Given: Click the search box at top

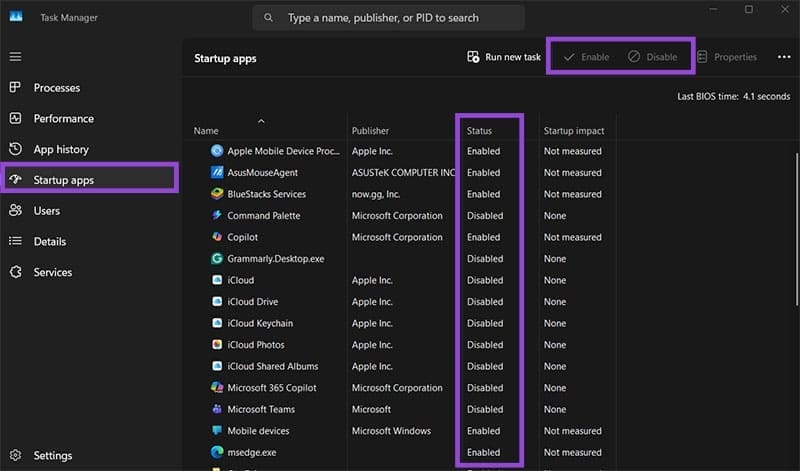Looking at the screenshot, I should [389, 17].
